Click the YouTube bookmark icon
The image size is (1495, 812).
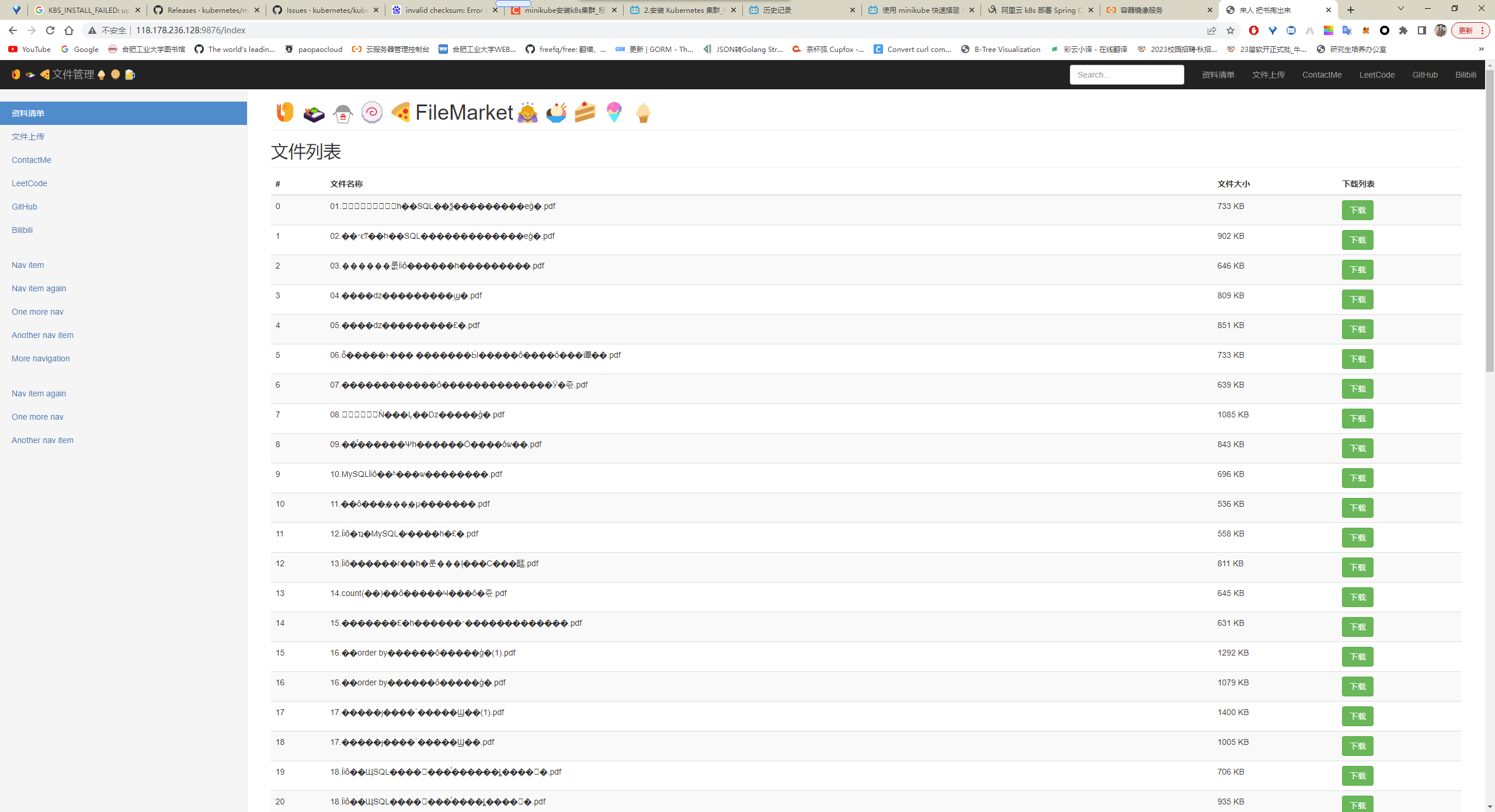pos(13,49)
